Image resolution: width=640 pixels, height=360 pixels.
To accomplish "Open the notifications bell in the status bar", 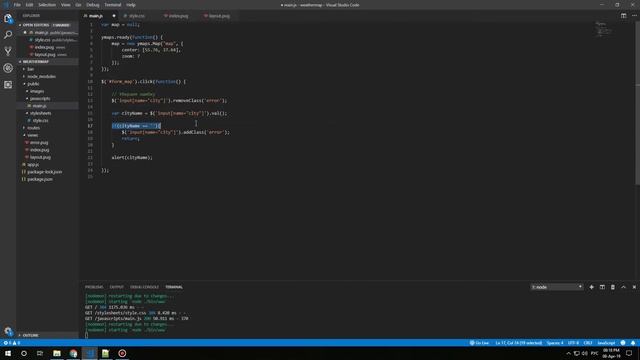I will (x=633, y=343).
